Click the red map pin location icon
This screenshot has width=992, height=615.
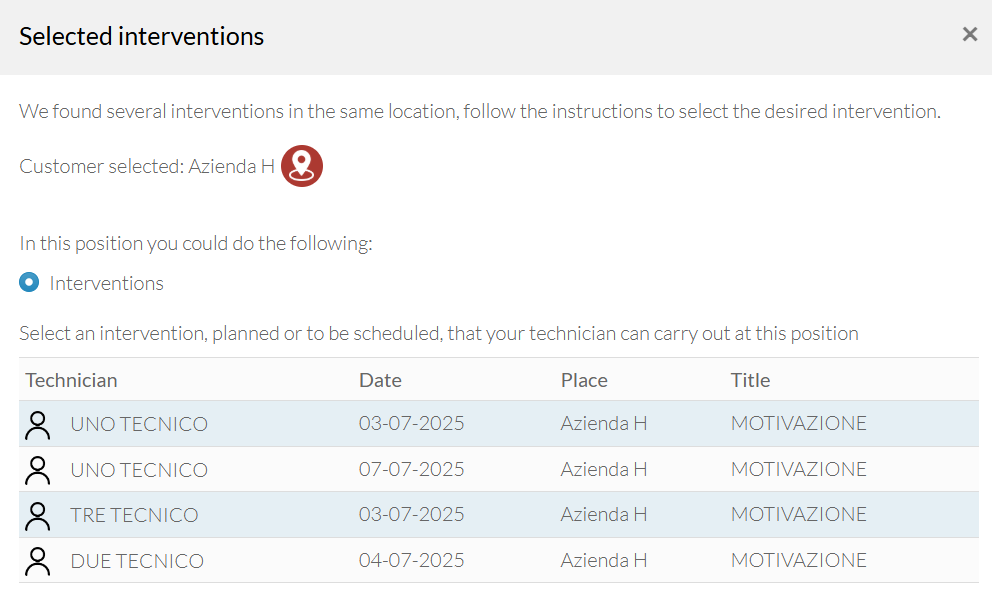point(302,166)
